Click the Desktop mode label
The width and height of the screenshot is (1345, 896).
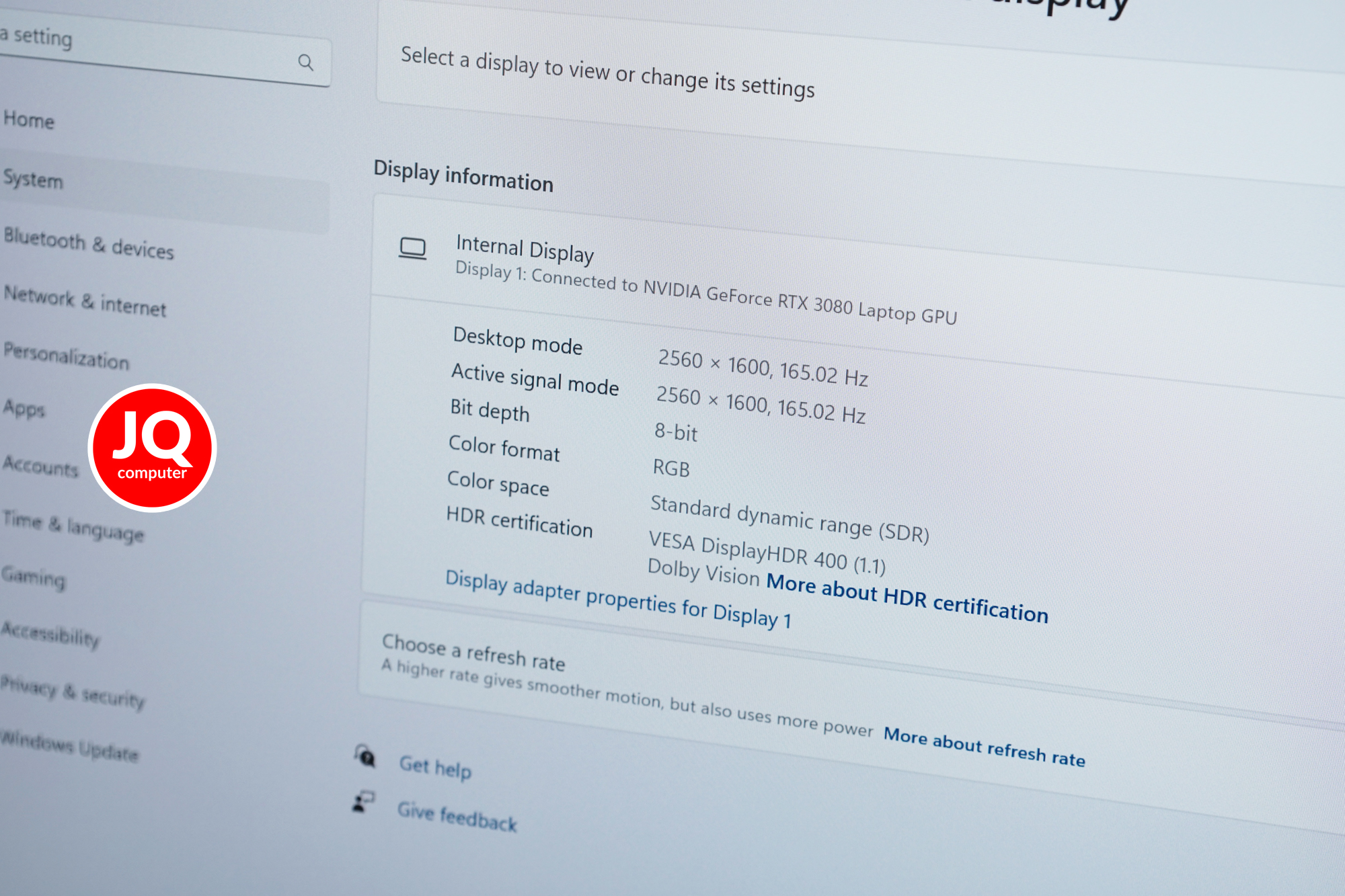pyautogui.click(x=517, y=340)
